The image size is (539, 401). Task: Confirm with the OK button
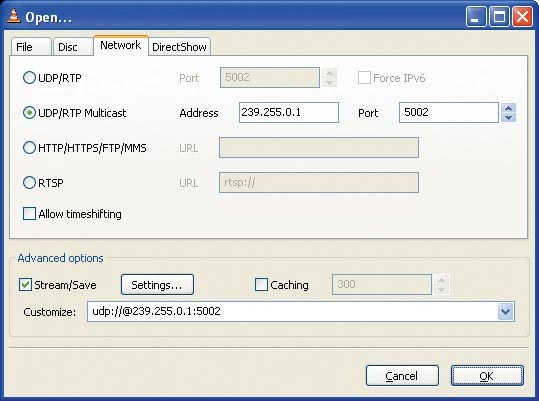(487, 376)
